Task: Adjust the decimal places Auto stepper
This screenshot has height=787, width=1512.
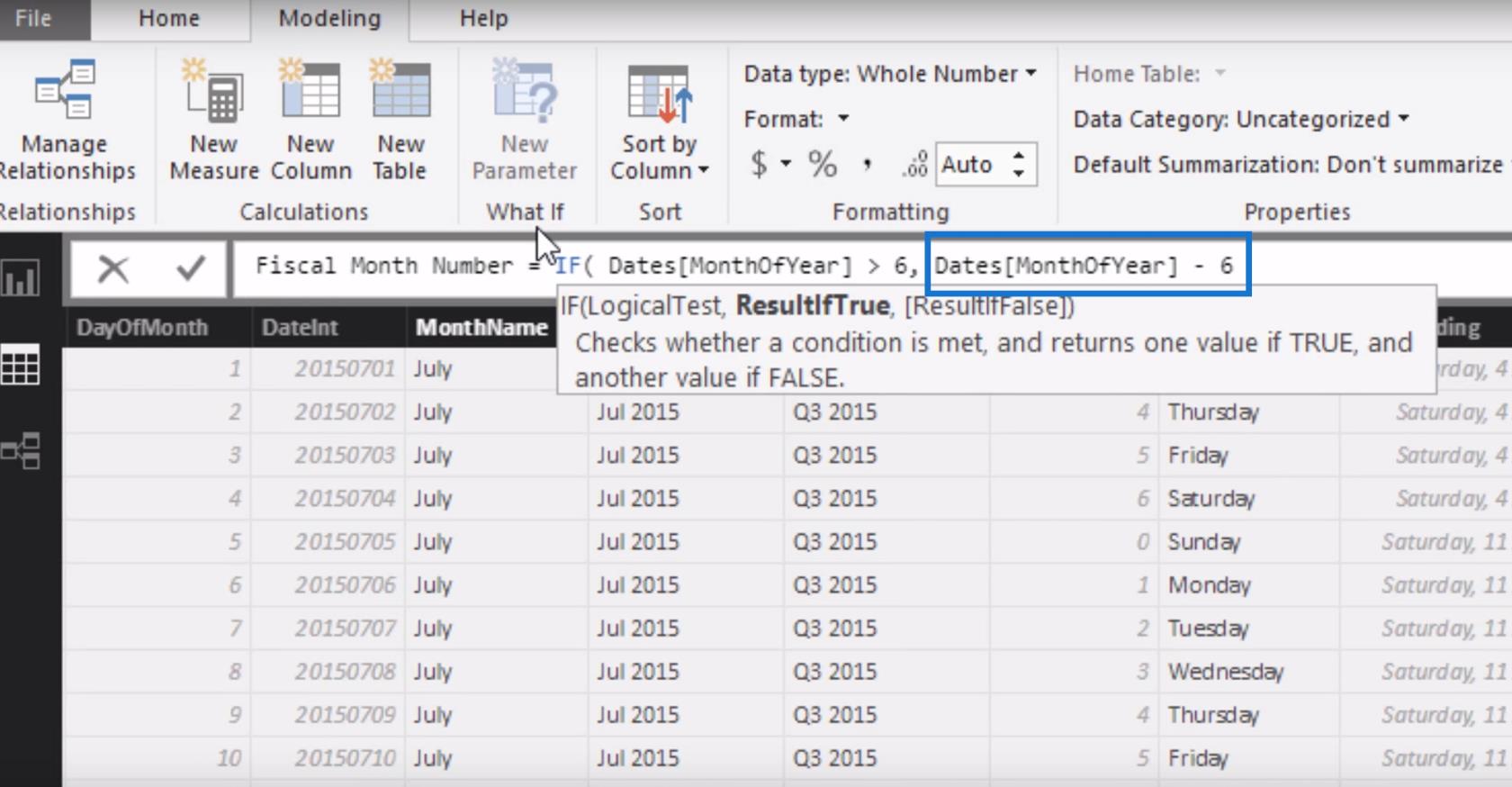Action: click(1019, 165)
